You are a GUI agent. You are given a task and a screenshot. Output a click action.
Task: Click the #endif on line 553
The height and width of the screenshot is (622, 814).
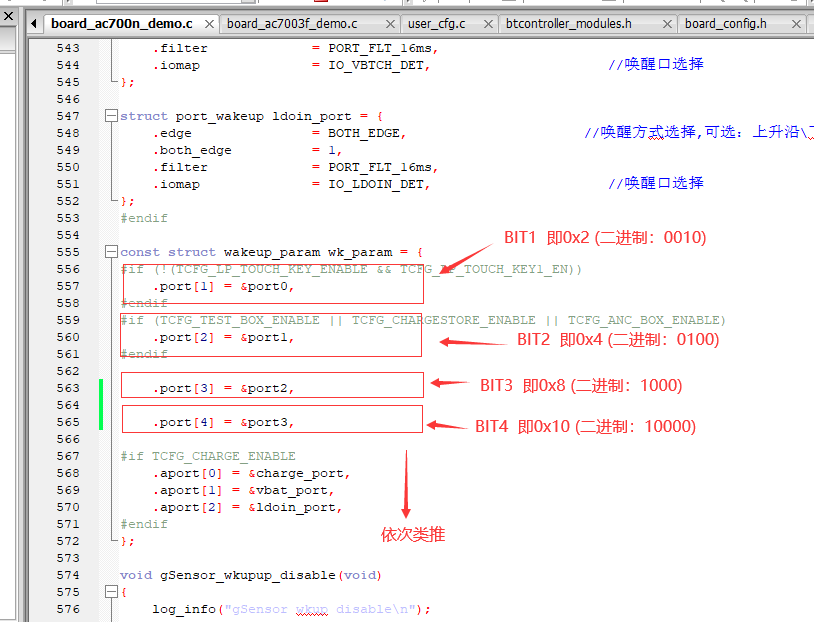coord(144,219)
